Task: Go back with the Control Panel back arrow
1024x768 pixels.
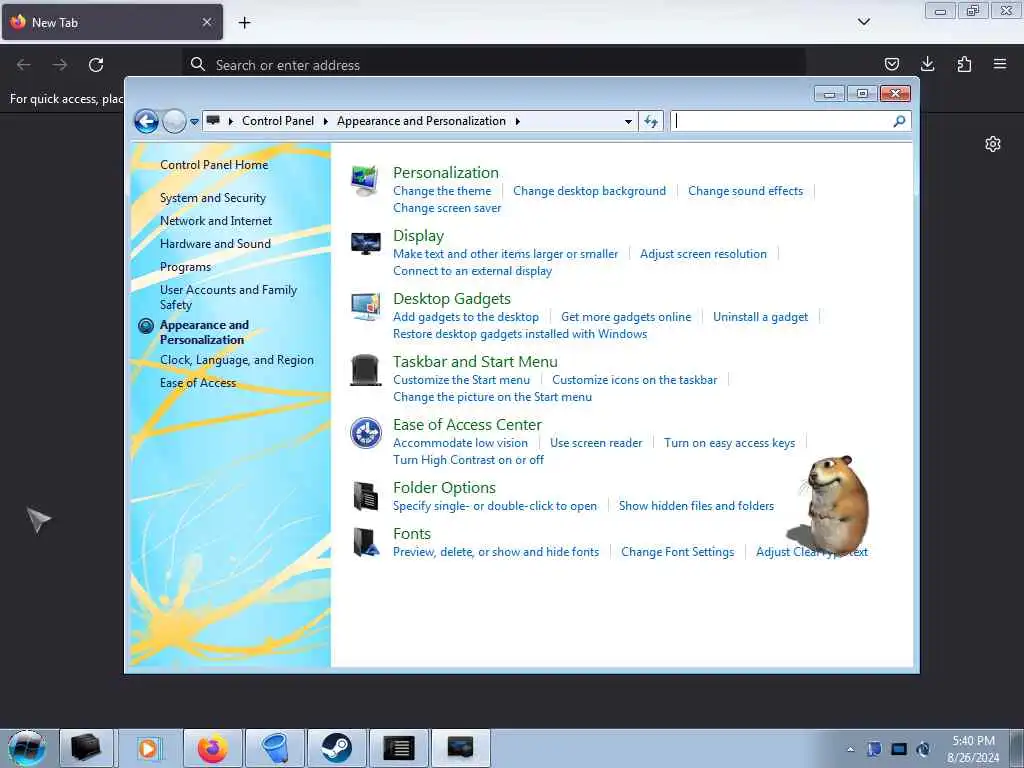Action: pos(146,121)
